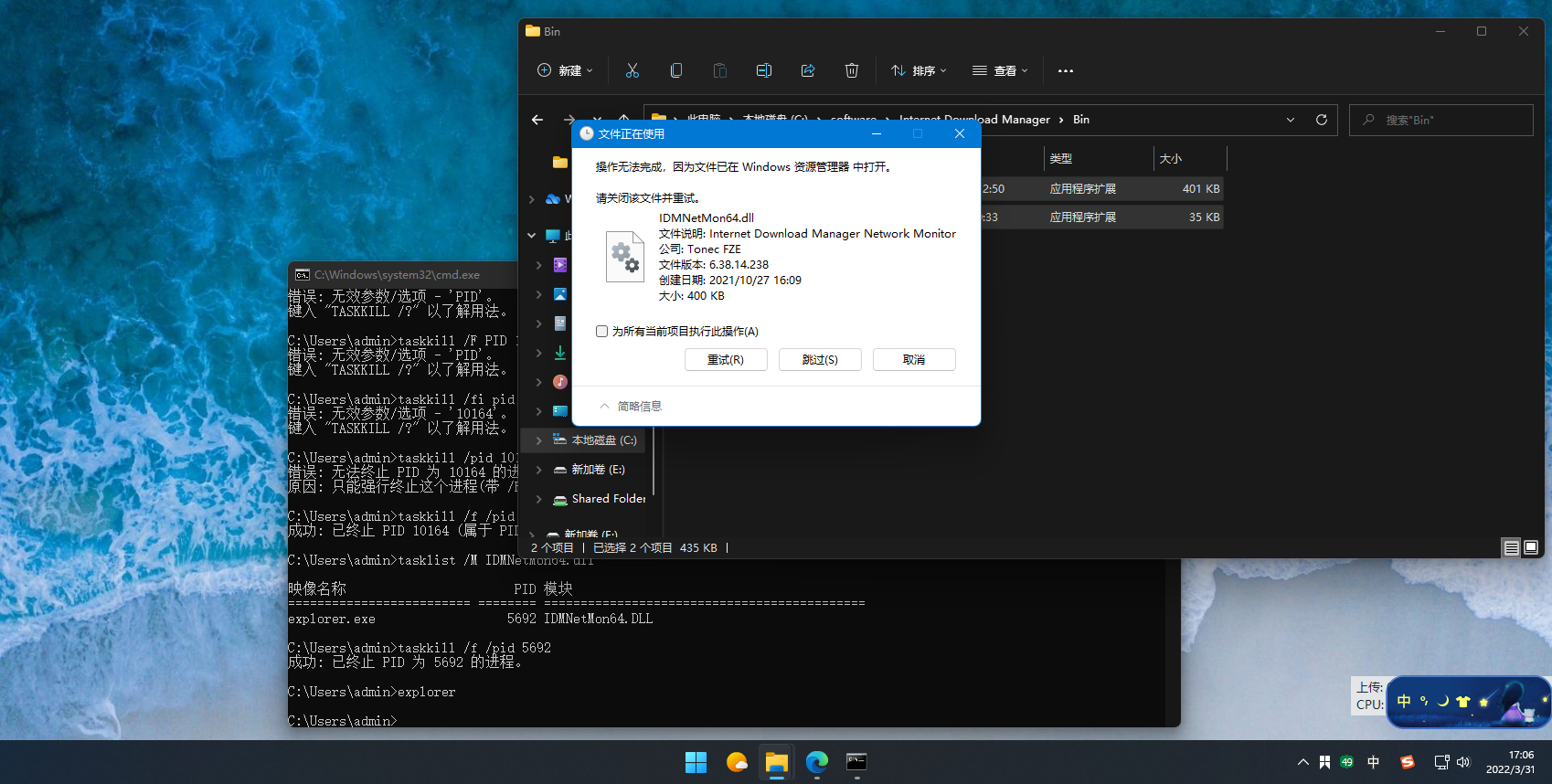
Task: Check the apply-to-all-current-items checkbox in the dialog
Action: 601,332
